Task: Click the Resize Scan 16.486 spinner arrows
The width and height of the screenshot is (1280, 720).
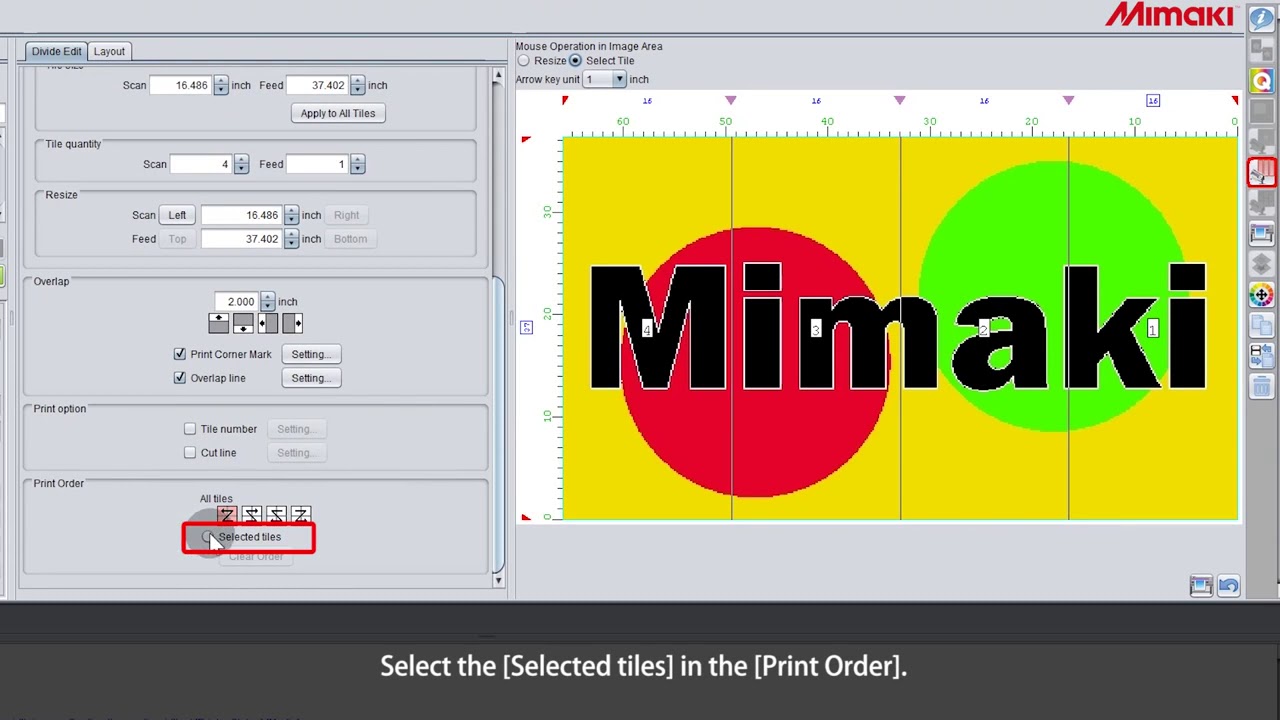Action: tap(291, 215)
